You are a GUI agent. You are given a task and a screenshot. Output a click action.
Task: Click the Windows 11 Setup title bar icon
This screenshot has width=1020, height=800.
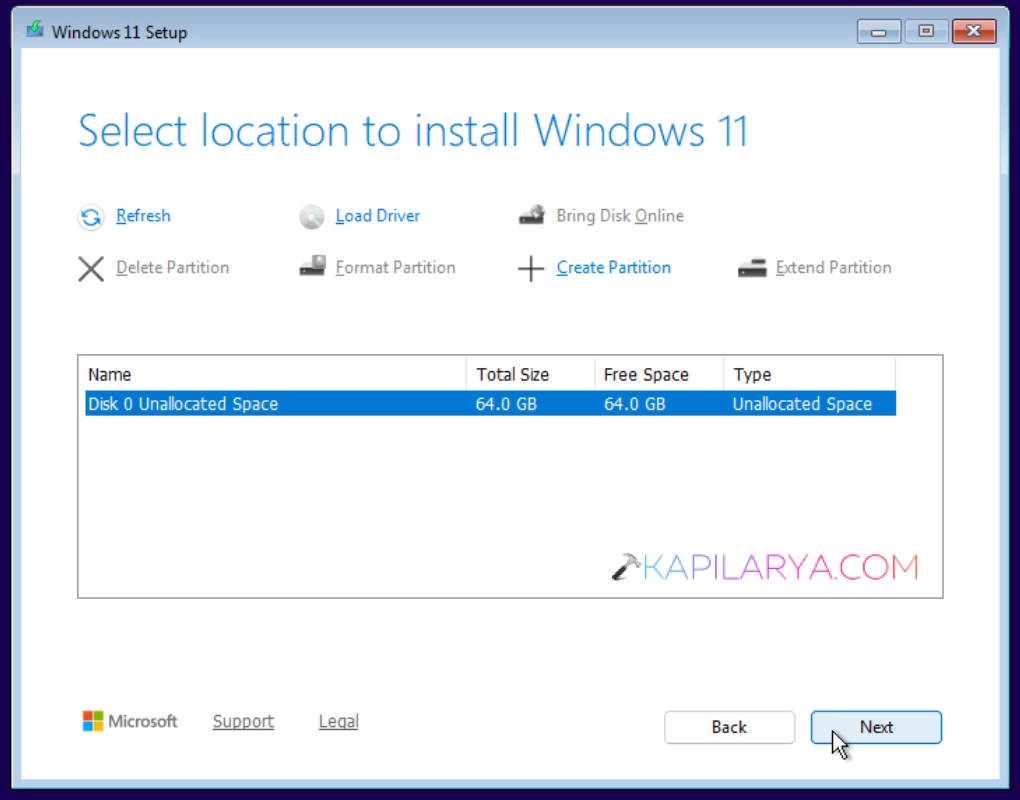coord(35,30)
